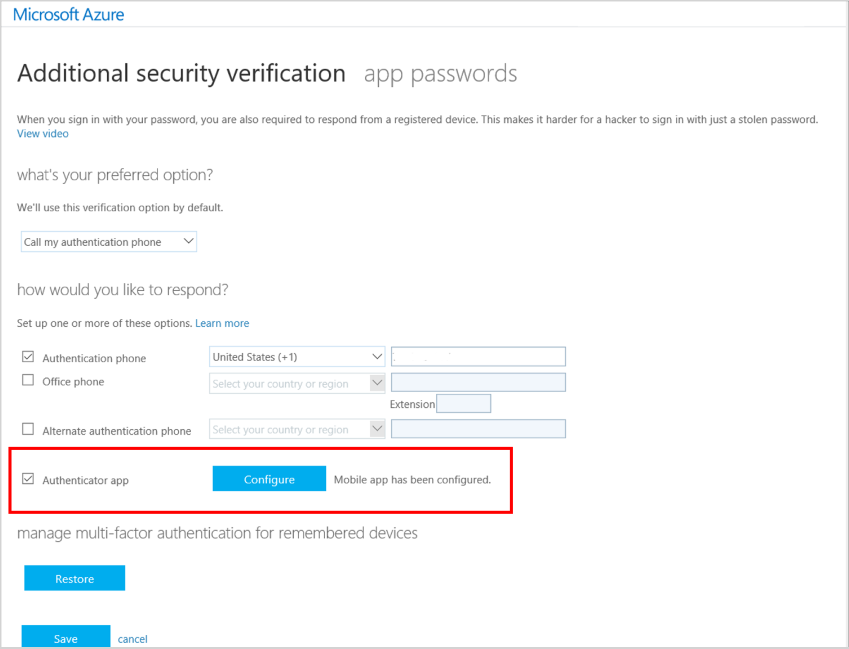This screenshot has width=849, height=649.
Task: Focus the Office phone number field
Action: click(x=478, y=383)
